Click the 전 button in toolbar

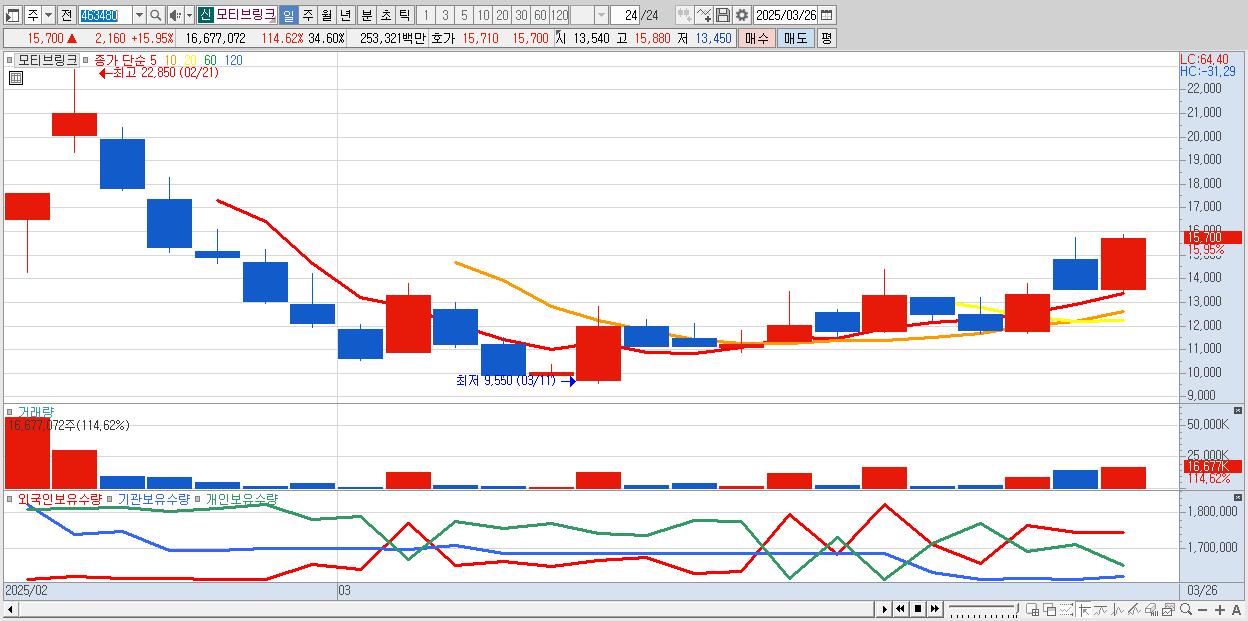pos(66,15)
